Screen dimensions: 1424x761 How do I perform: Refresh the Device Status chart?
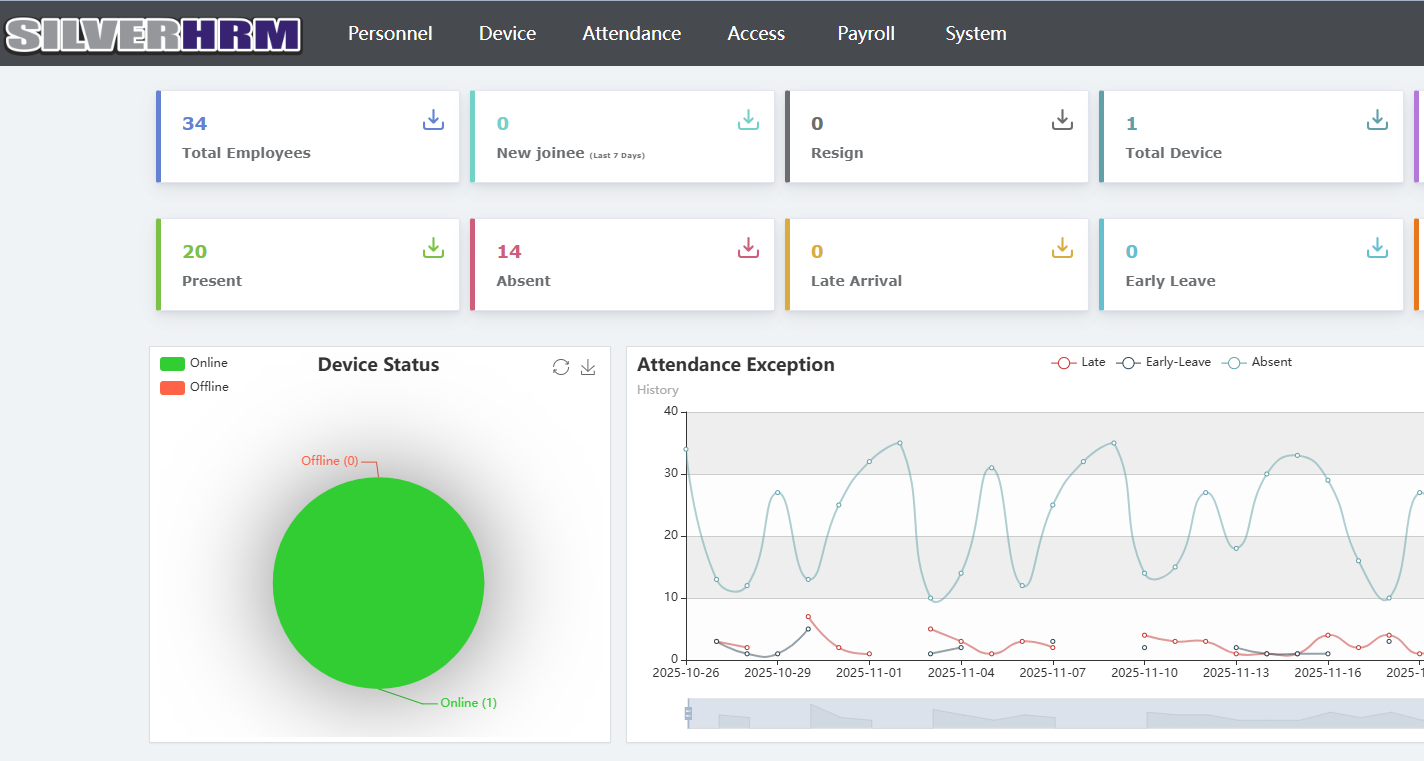pyautogui.click(x=561, y=367)
